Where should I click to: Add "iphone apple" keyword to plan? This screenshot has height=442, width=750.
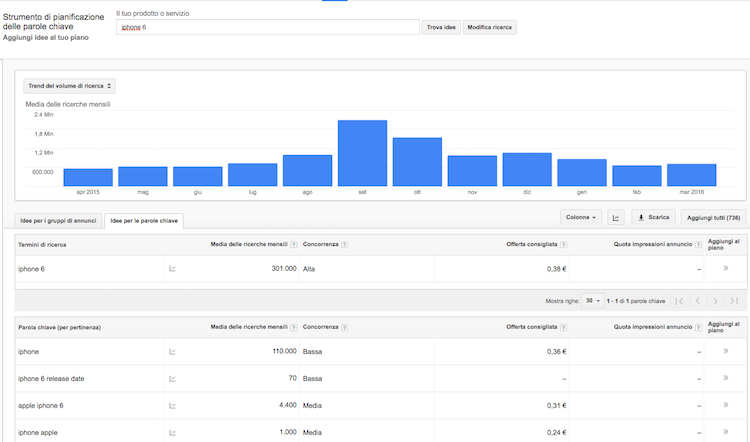725,432
